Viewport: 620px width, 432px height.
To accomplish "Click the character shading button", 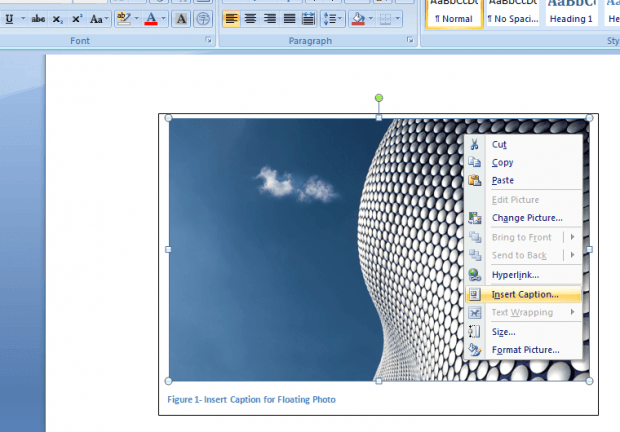I will tap(181, 19).
